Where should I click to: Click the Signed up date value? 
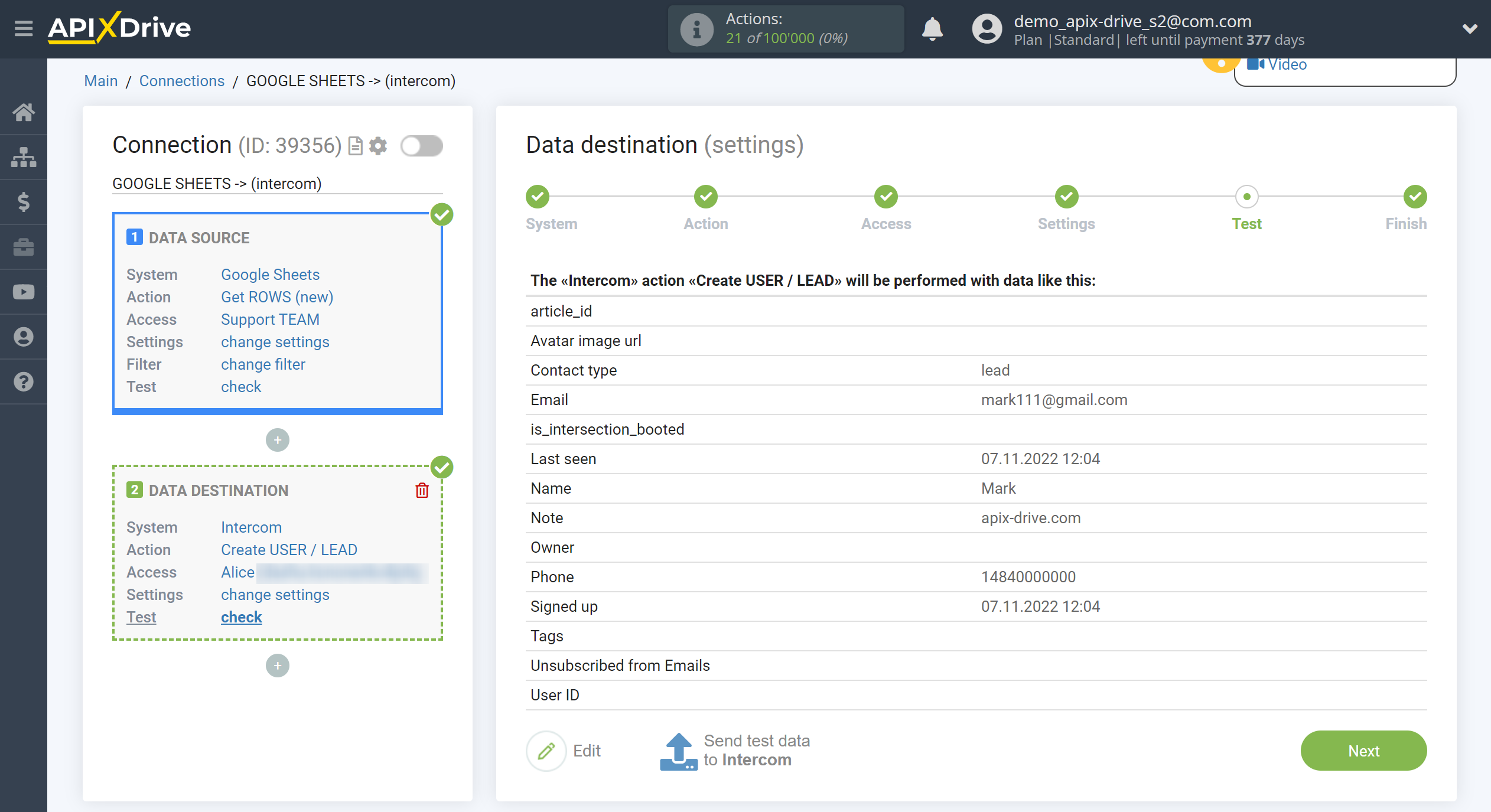(1040, 606)
